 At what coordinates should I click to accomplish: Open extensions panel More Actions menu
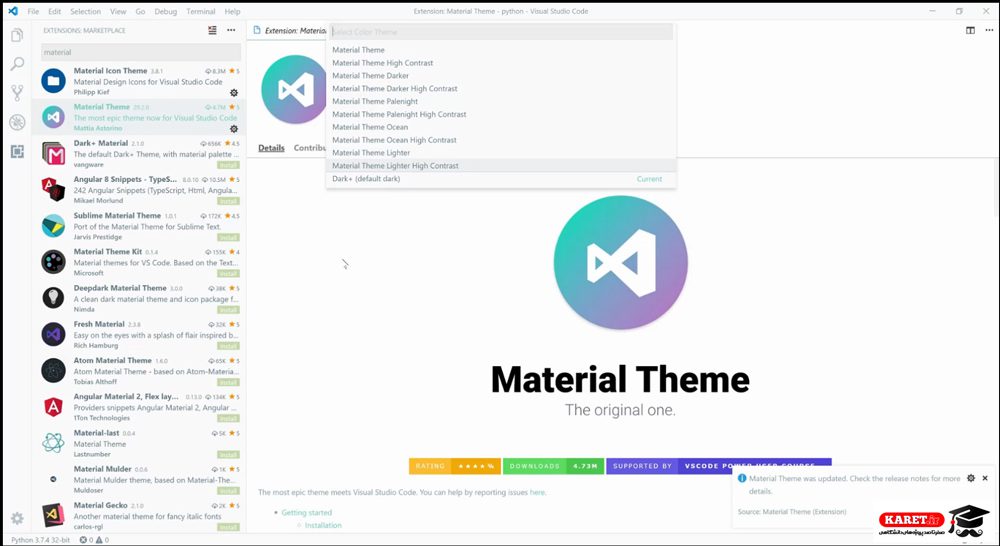(231, 30)
